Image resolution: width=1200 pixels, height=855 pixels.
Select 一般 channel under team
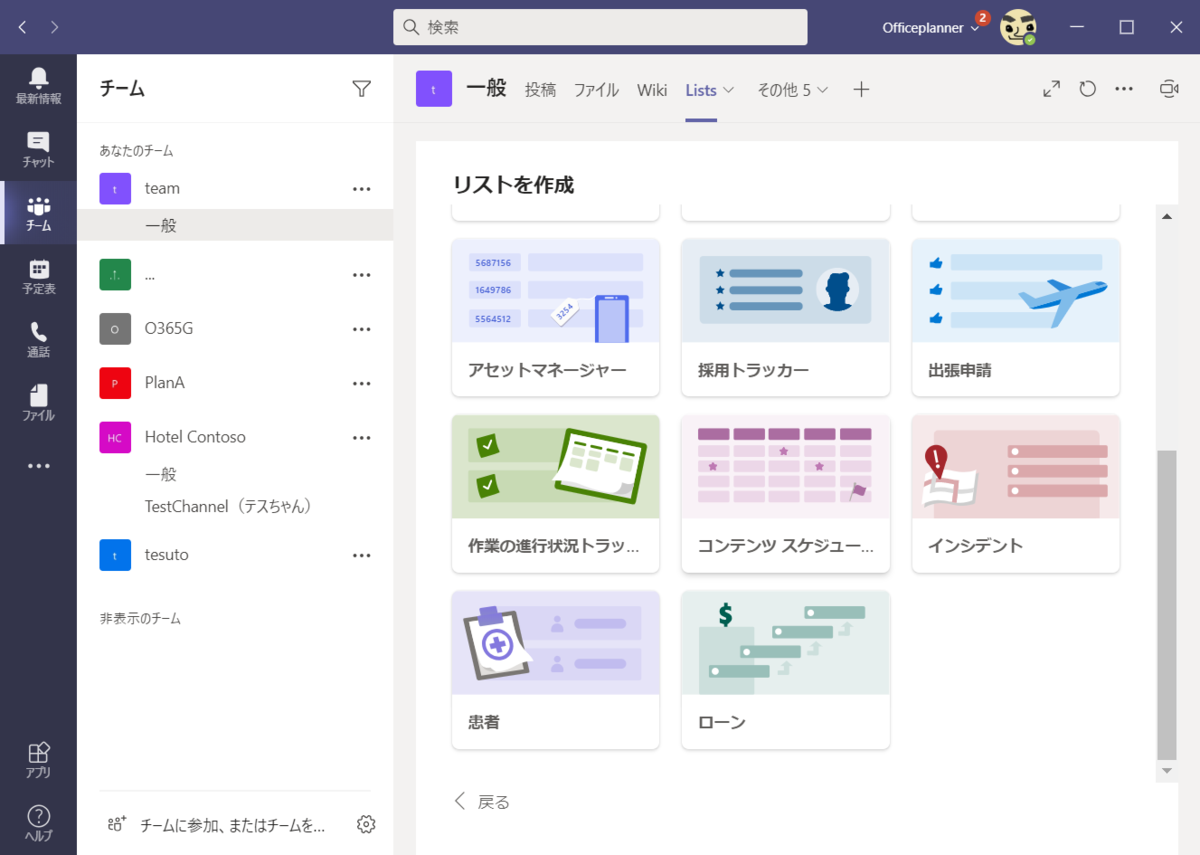235,225
